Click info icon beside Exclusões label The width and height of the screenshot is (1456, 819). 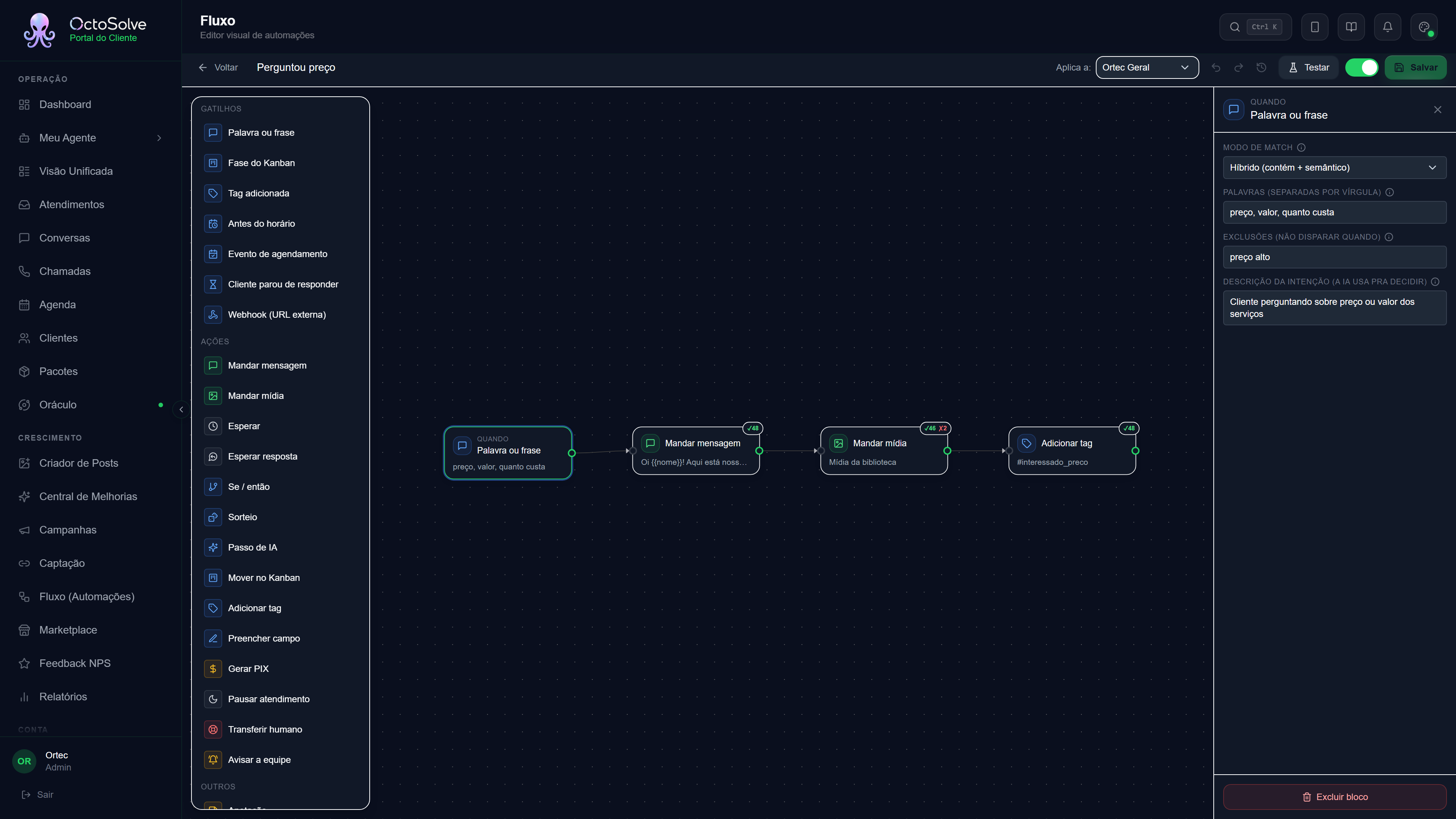coord(1389,237)
